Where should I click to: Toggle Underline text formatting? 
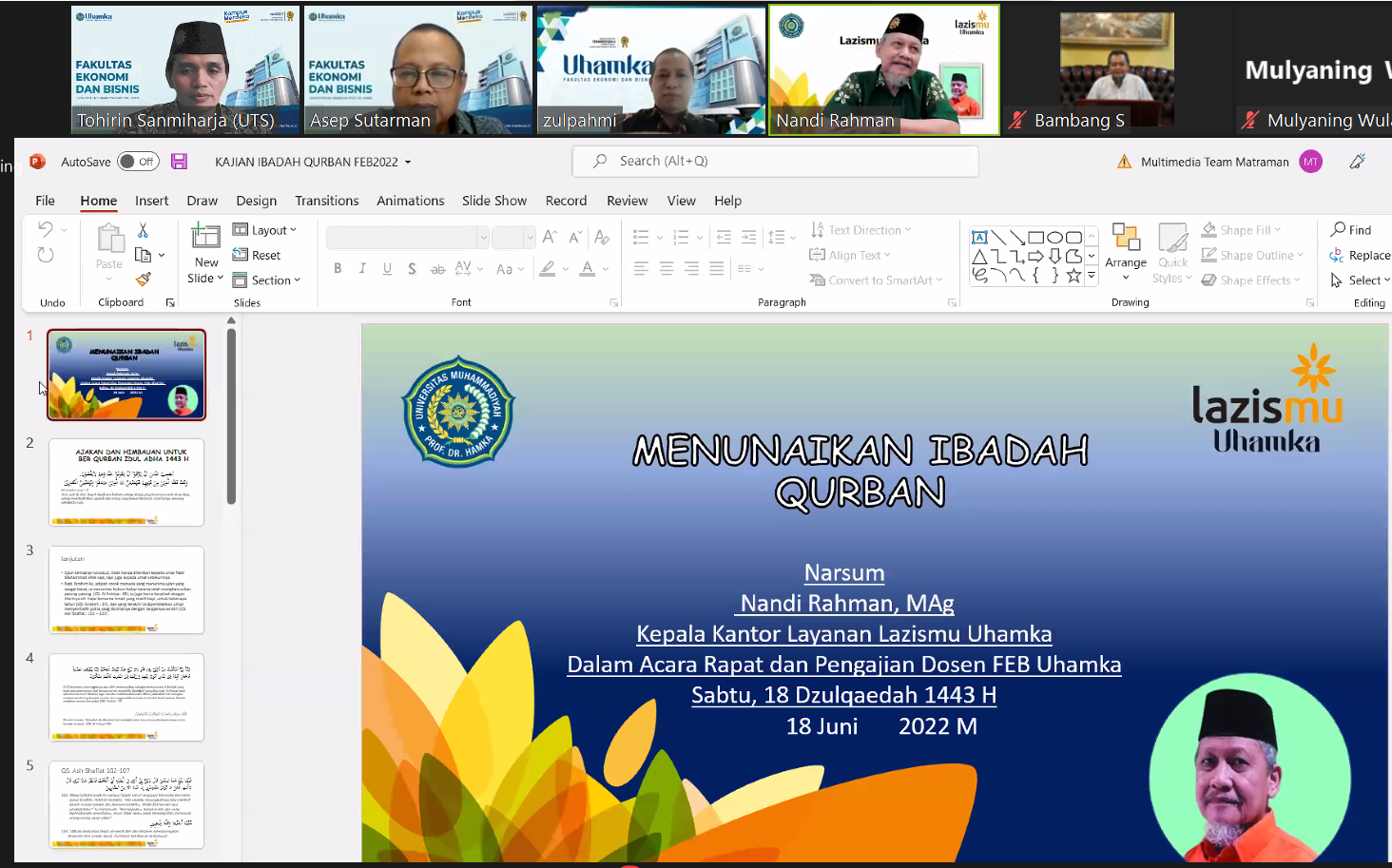pyautogui.click(x=387, y=269)
